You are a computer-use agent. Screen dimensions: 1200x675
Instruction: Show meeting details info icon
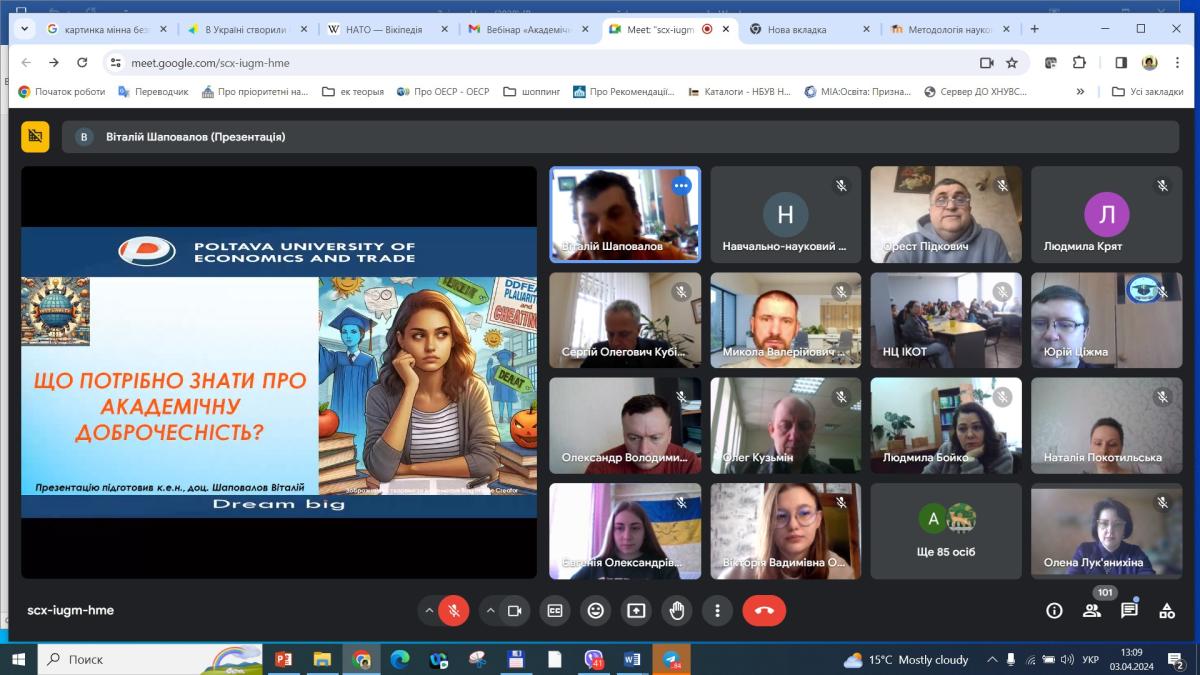tap(1054, 611)
